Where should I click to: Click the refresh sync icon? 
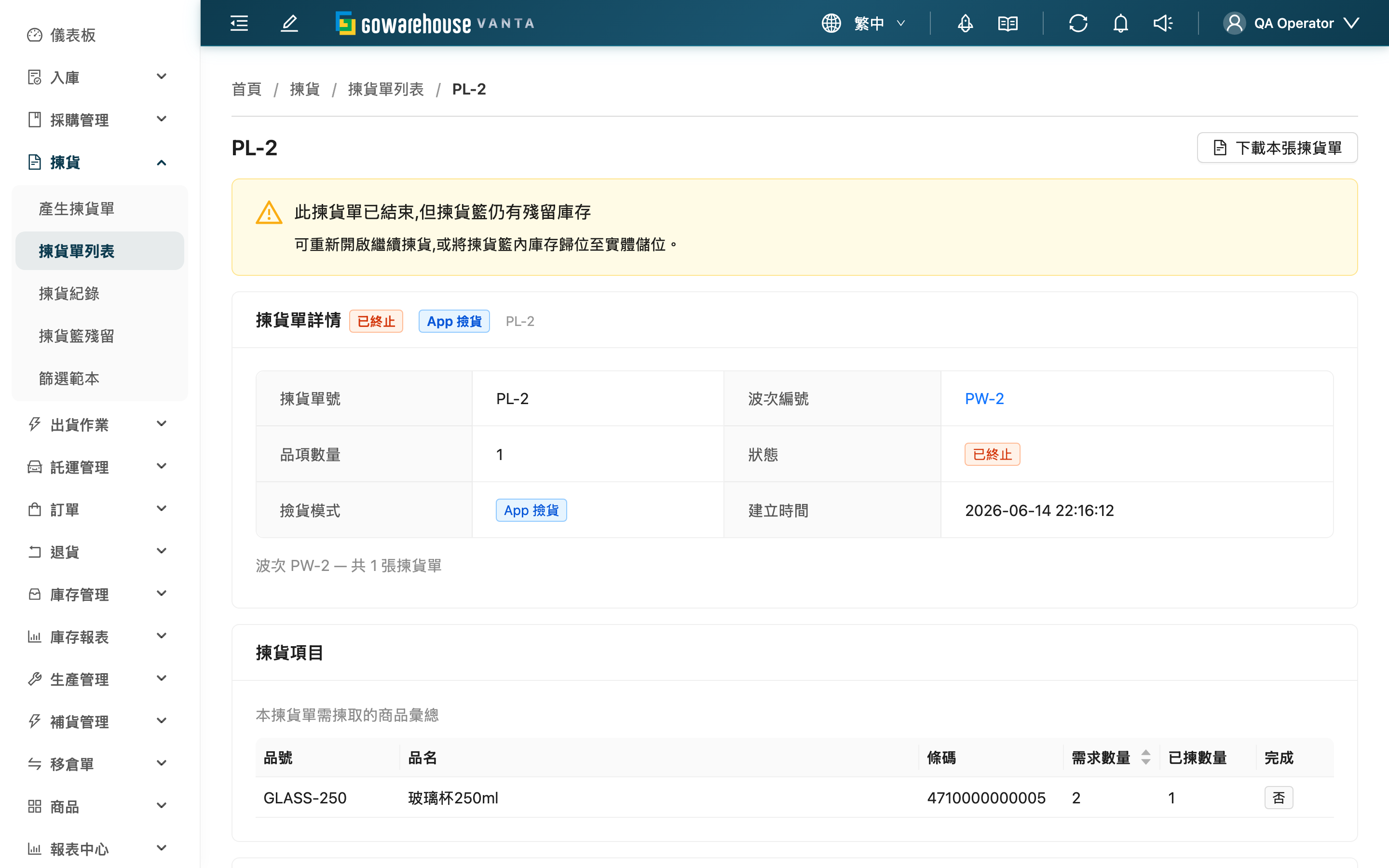pyautogui.click(x=1078, y=24)
